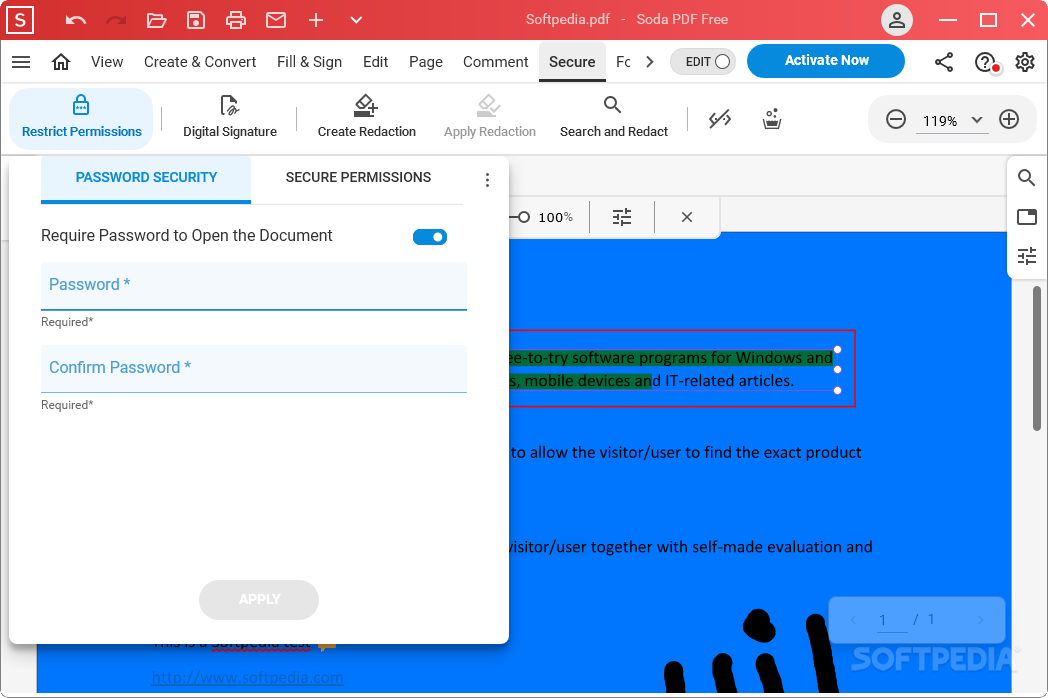The image size is (1048, 698).
Task: Adjust the 100% opacity slider handle
Action: [523, 217]
